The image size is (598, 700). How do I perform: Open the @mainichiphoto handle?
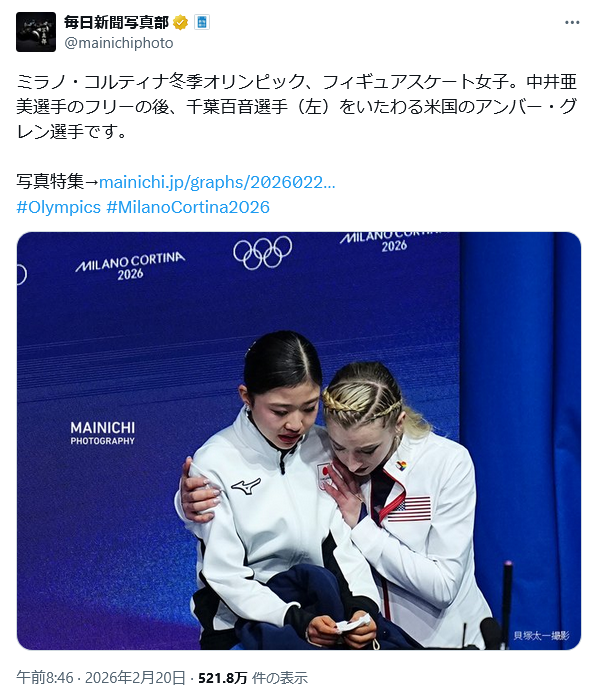[119, 43]
